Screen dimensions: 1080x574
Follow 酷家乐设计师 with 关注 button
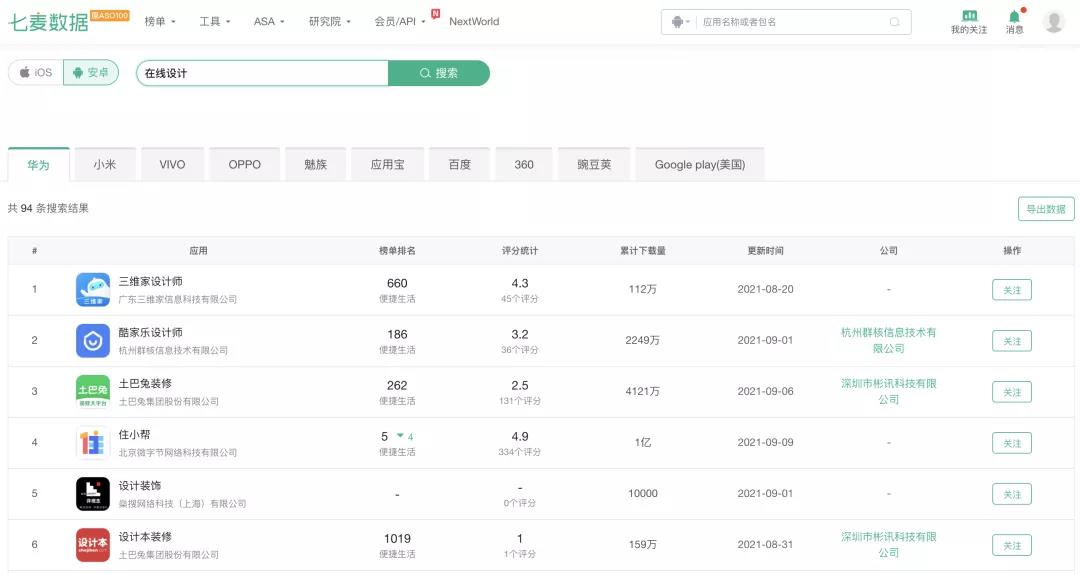click(1012, 341)
